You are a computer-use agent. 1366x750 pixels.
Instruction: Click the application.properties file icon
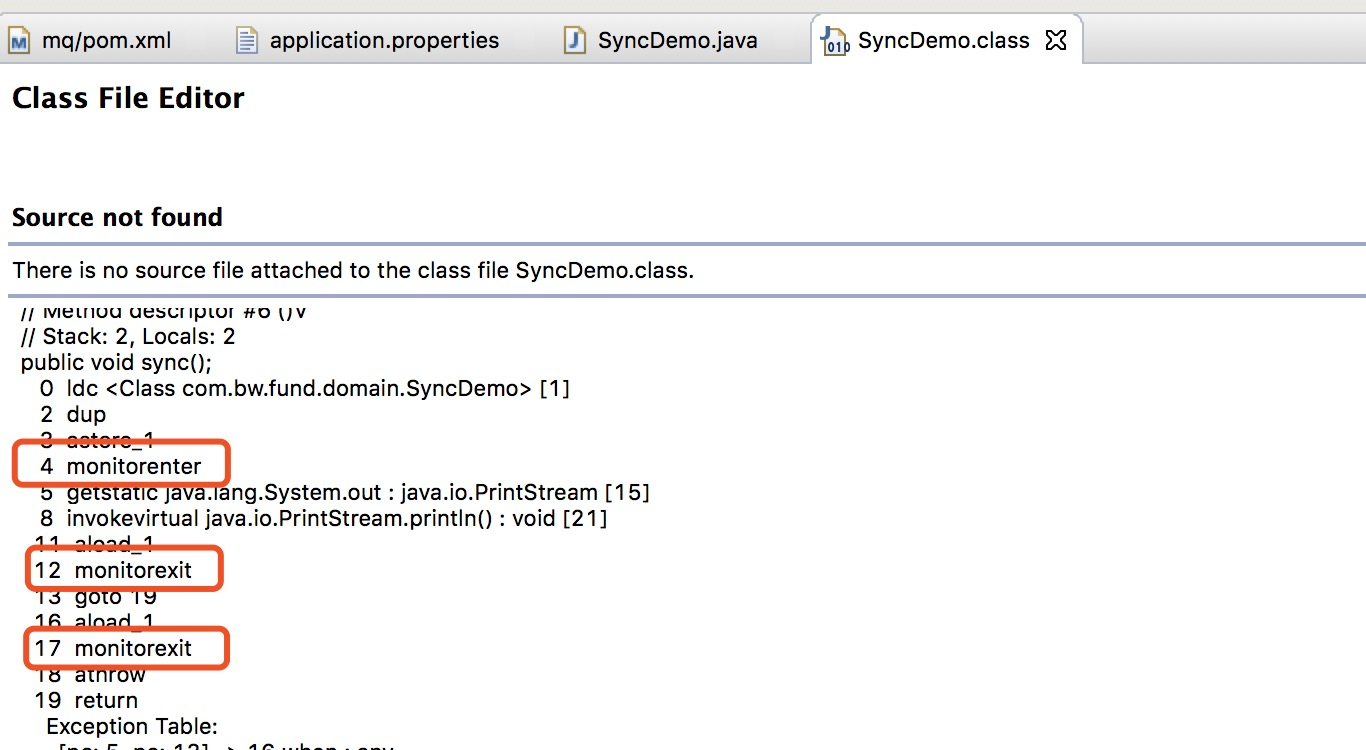(246, 40)
